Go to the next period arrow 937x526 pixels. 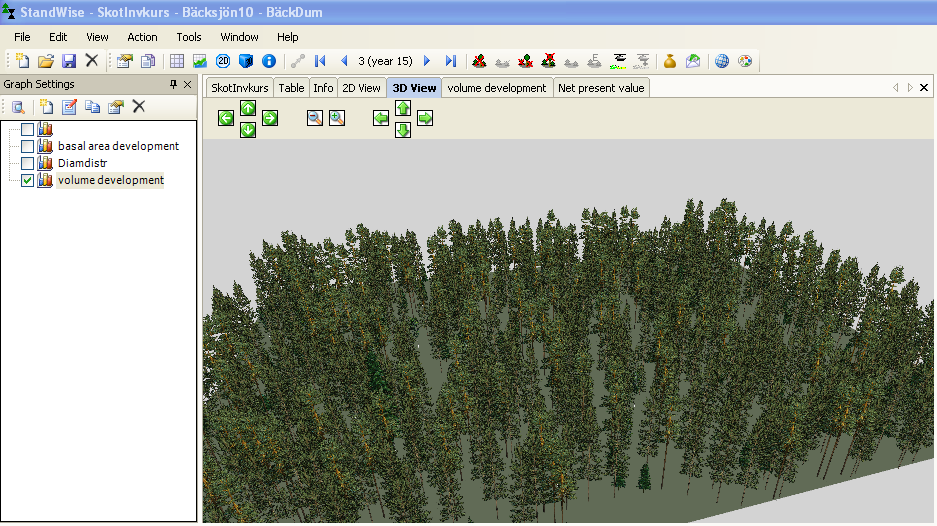tap(427, 61)
